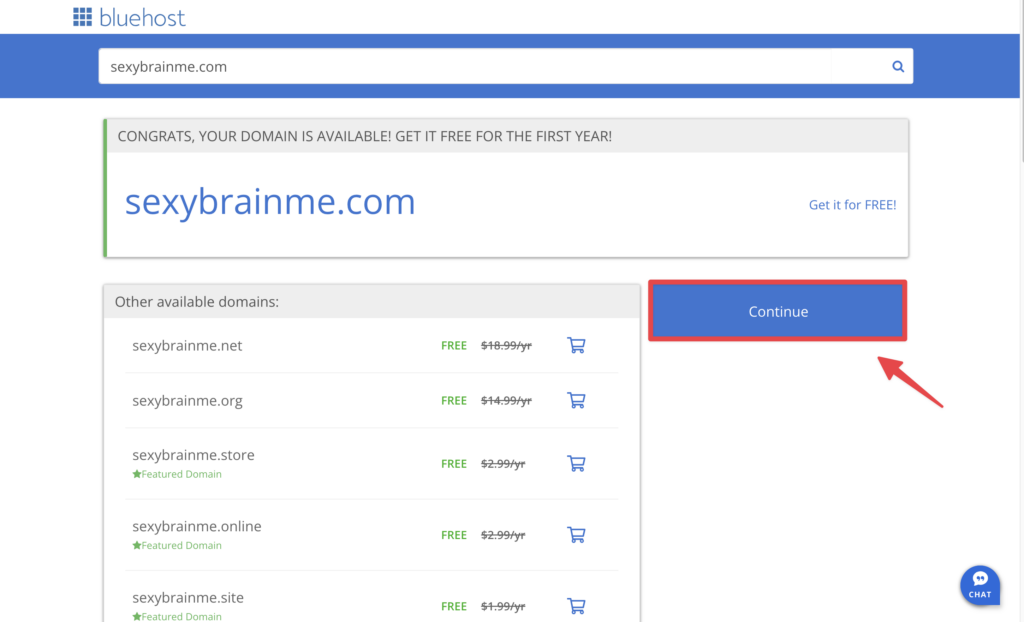Click the $14.99/yr struck-through price
1024x622 pixels.
[x=506, y=401]
